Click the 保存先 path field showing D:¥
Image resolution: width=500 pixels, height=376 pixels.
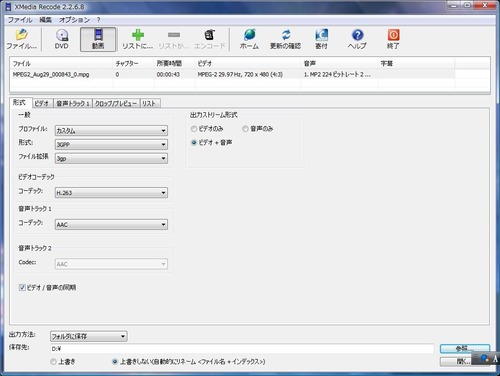tap(242, 349)
